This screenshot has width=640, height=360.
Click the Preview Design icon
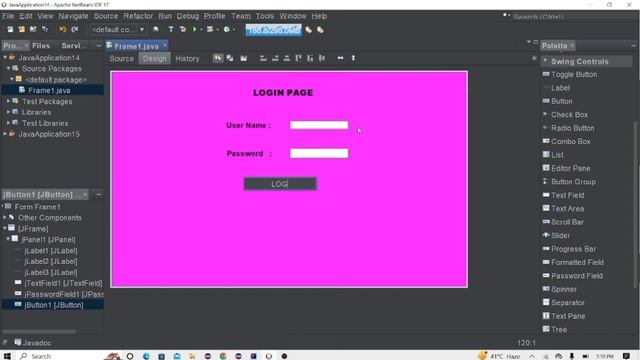click(244, 58)
